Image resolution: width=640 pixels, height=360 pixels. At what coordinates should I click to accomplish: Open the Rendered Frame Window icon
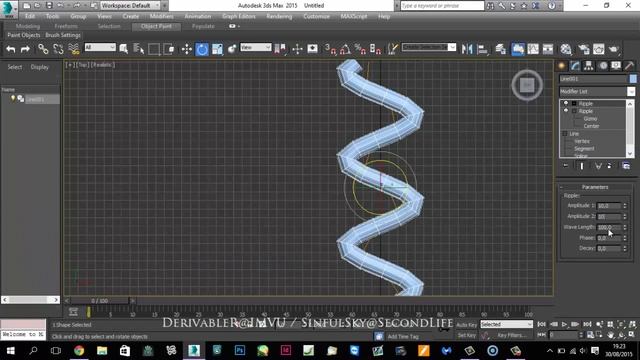(x=598, y=49)
